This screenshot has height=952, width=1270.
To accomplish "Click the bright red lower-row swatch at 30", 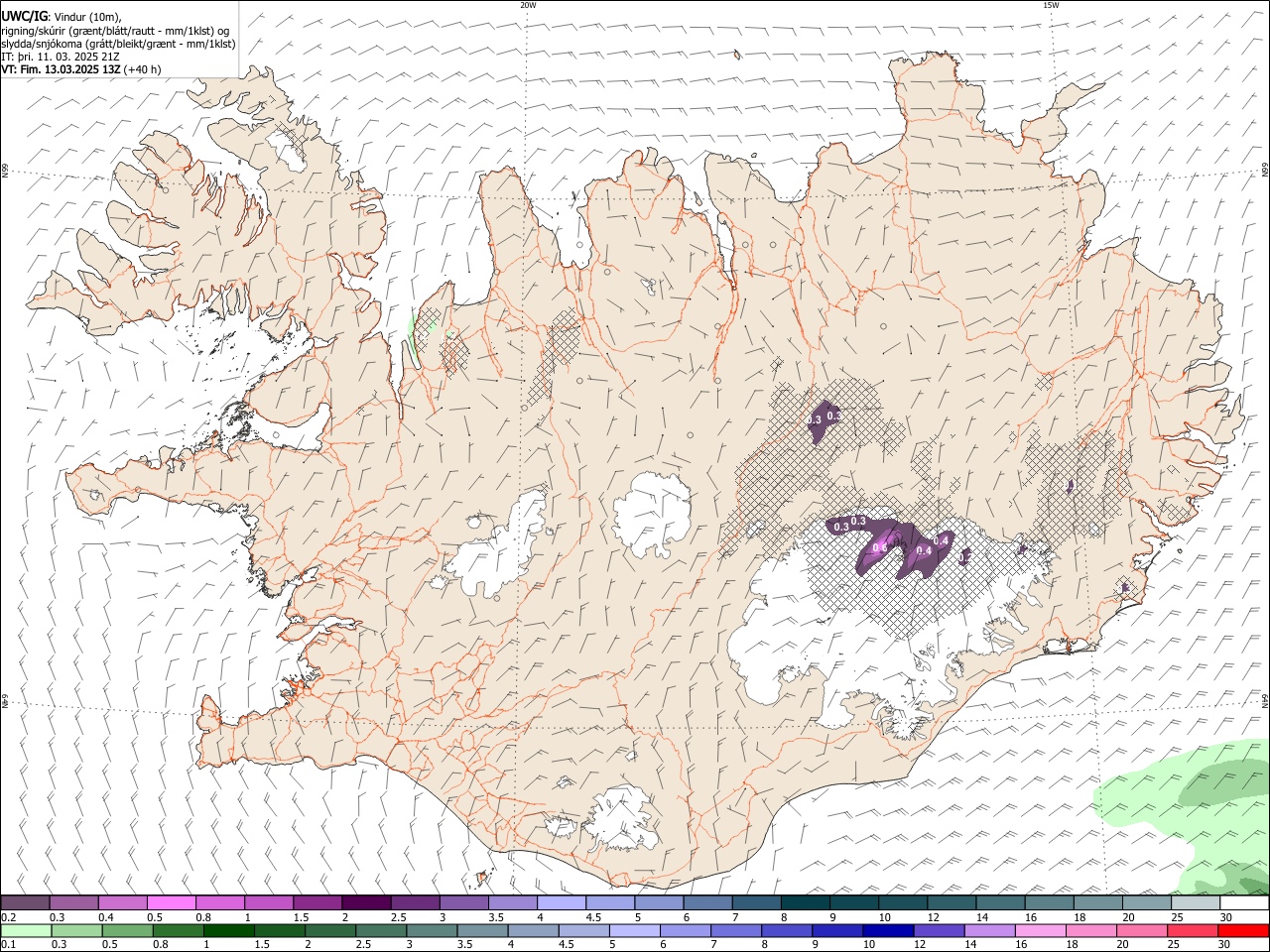I will pos(1242,931).
